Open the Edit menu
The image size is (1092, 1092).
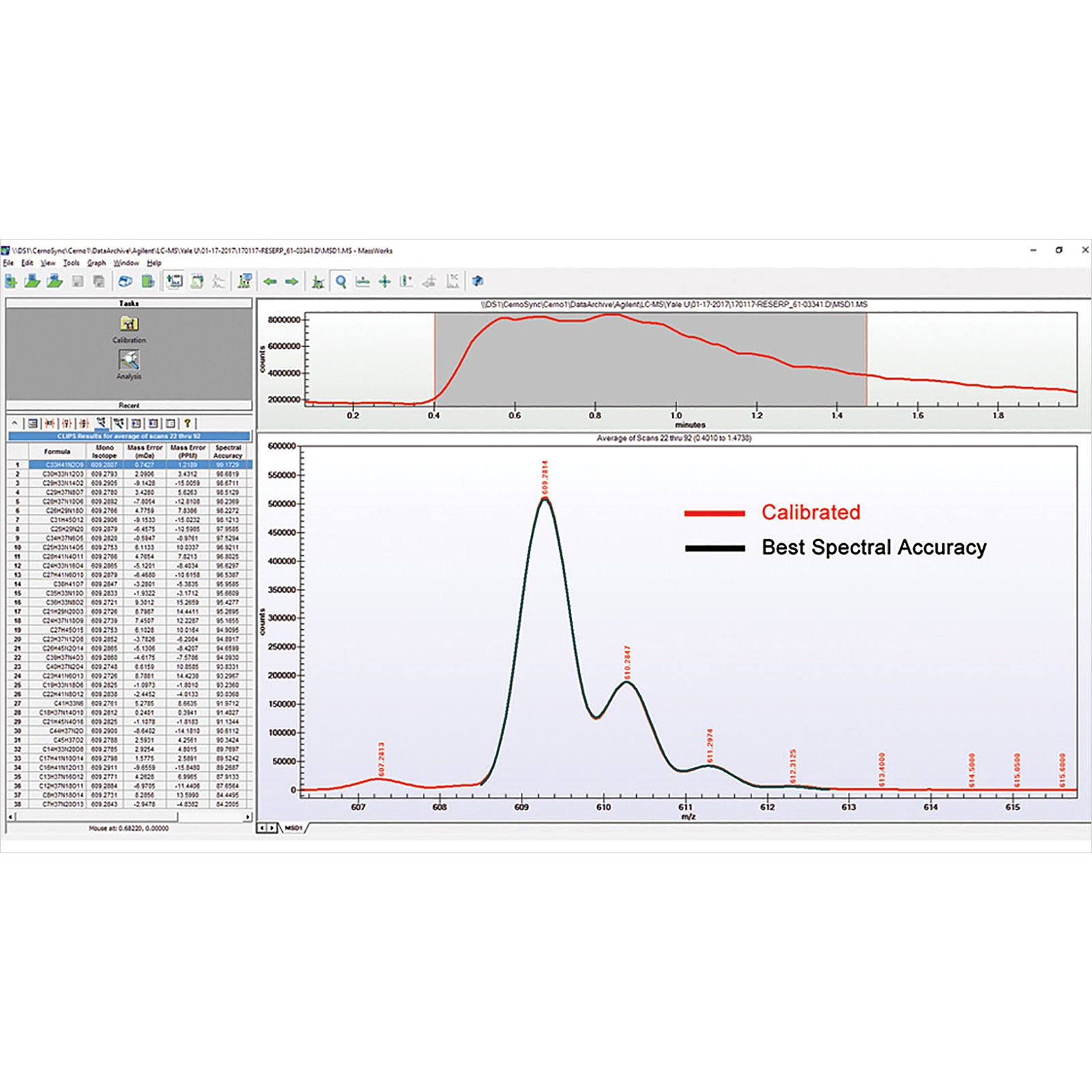coord(27,263)
